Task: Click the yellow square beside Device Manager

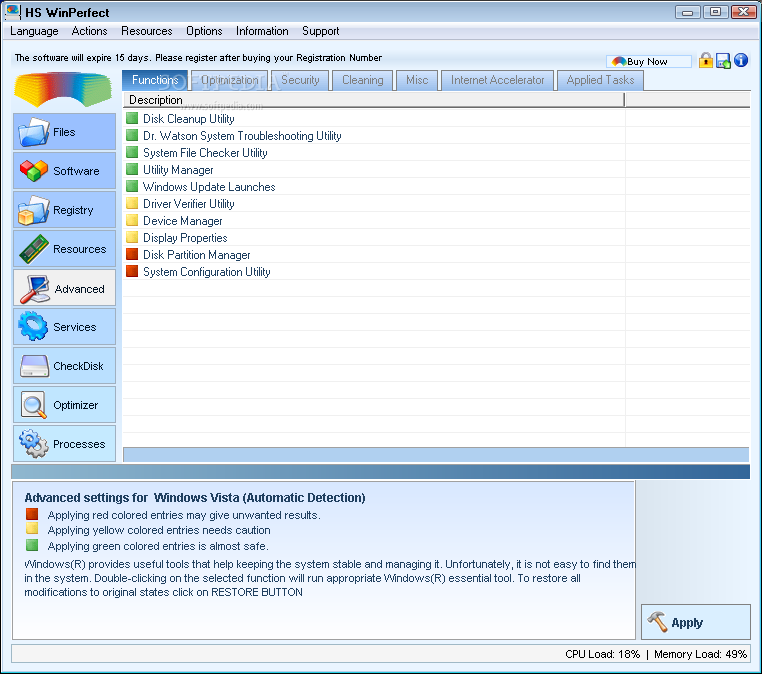Action: pyautogui.click(x=132, y=220)
